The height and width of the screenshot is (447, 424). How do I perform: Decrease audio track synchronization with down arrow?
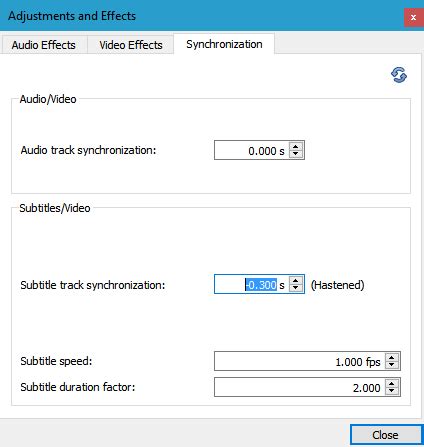click(295, 154)
